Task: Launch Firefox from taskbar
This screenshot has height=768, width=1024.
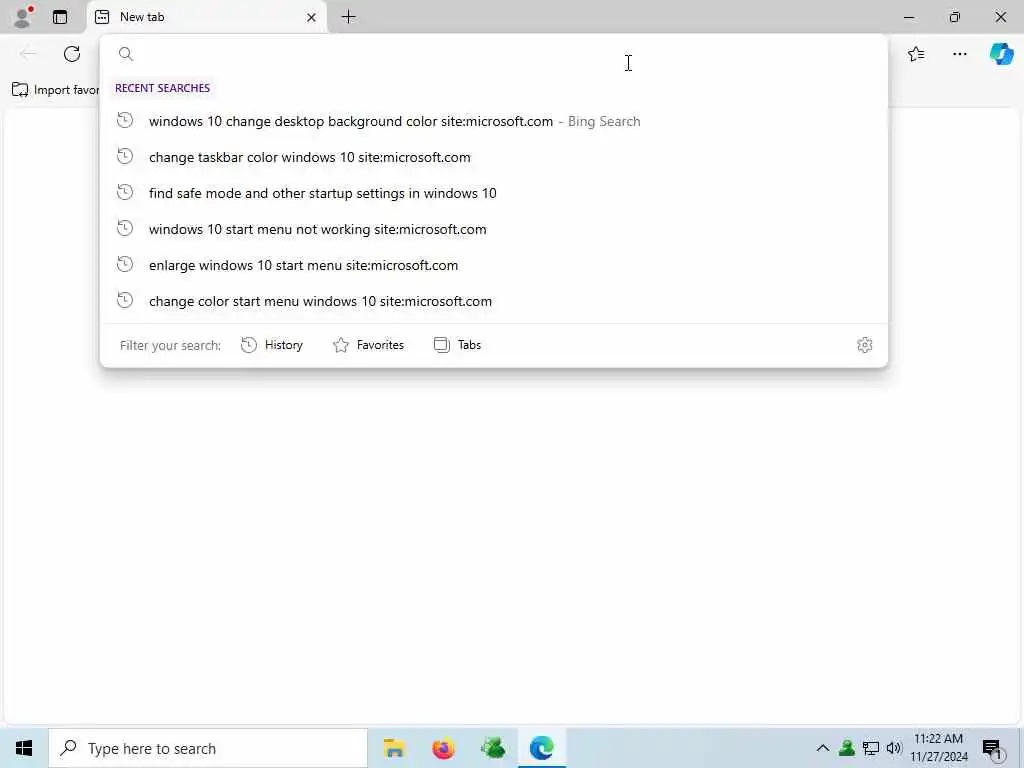Action: coord(443,748)
